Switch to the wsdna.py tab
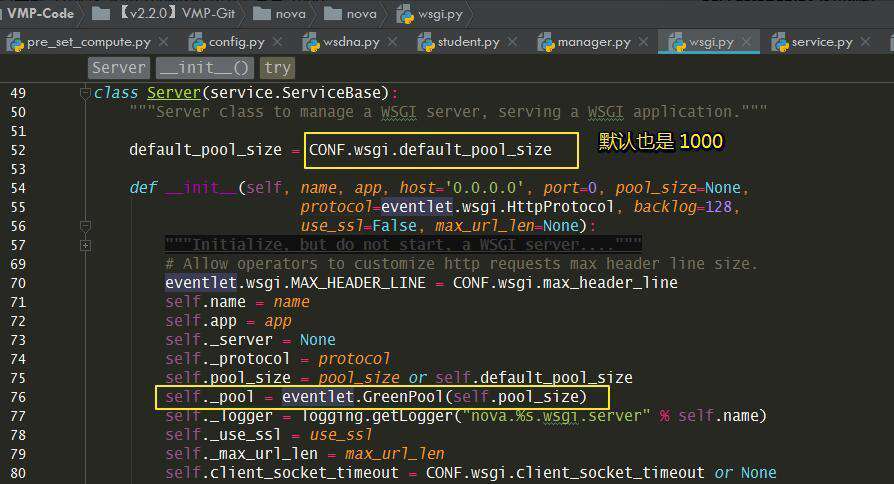The height and width of the screenshot is (484, 894). tap(351, 42)
